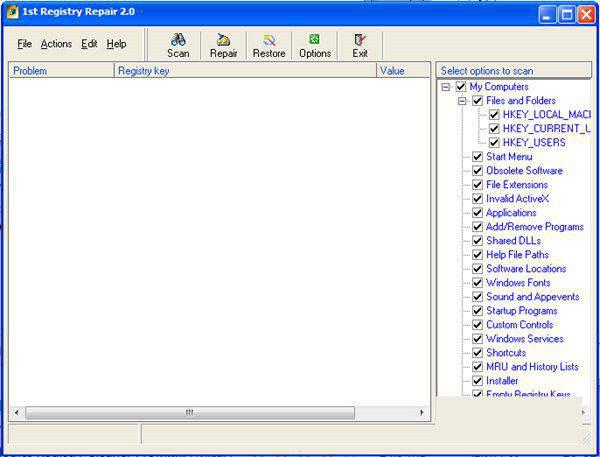Start a registry scan with Scan binoculars icon
Image resolution: width=600 pixels, height=457 pixels.
click(178, 39)
